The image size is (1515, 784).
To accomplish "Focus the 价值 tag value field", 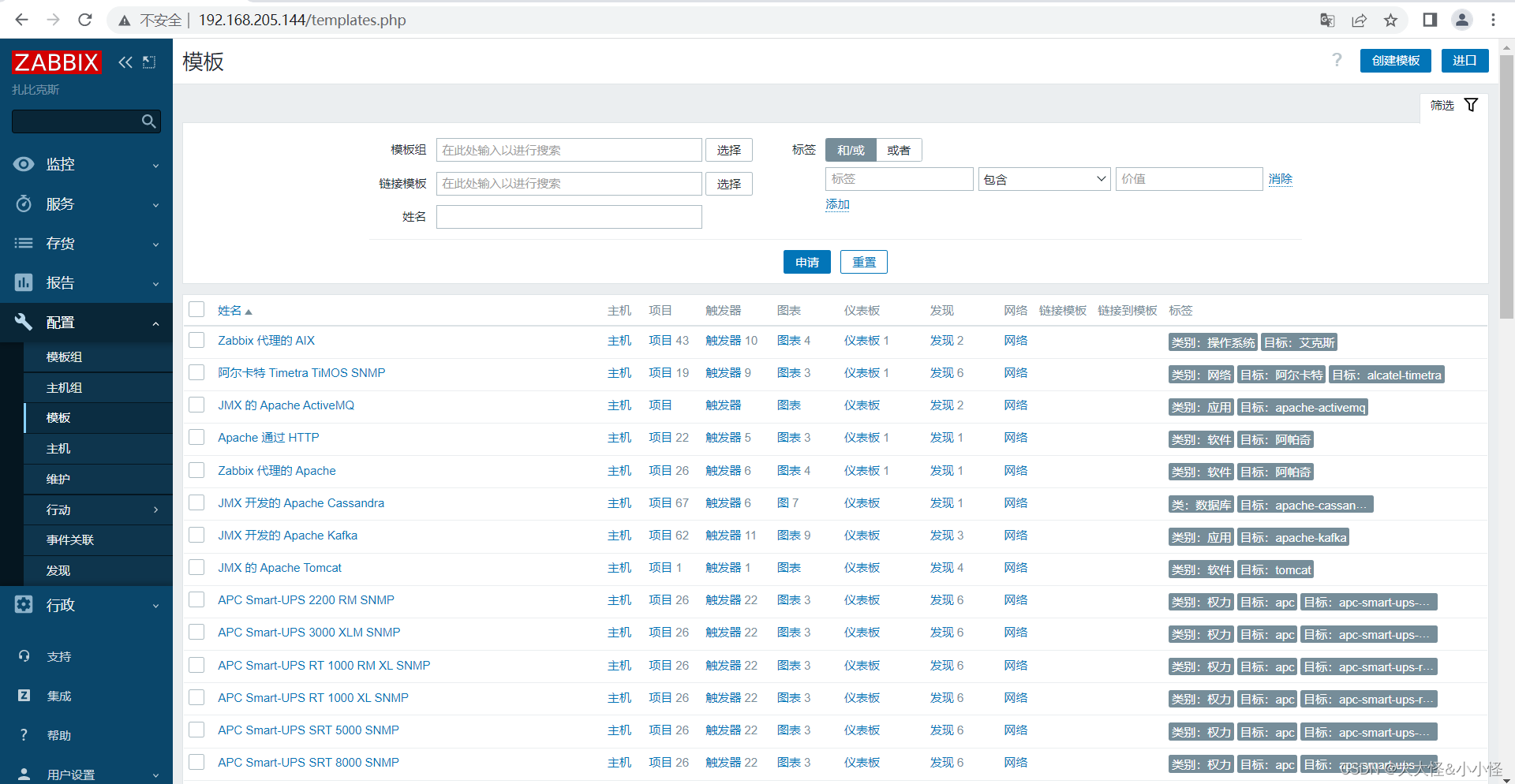I will click(x=1189, y=179).
